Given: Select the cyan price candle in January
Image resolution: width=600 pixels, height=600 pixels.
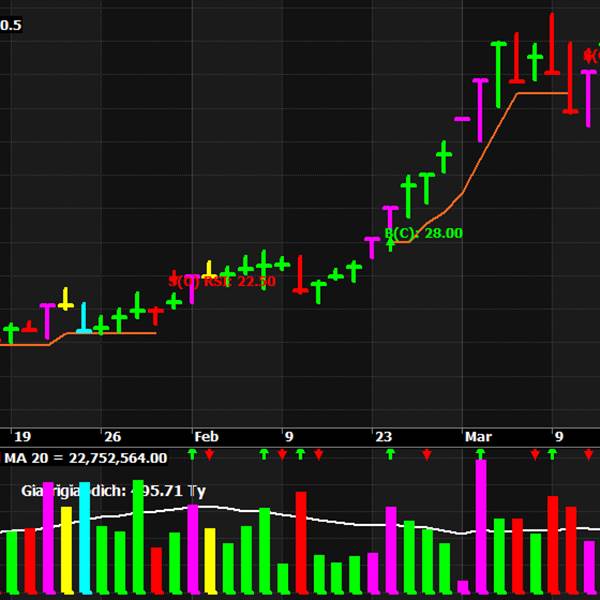Looking at the screenshot, I should [x=84, y=318].
